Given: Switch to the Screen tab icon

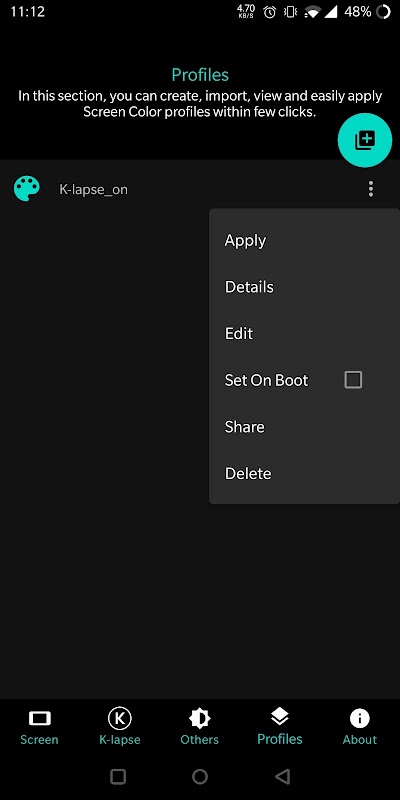Looking at the screenshot, I should (39, 719).
